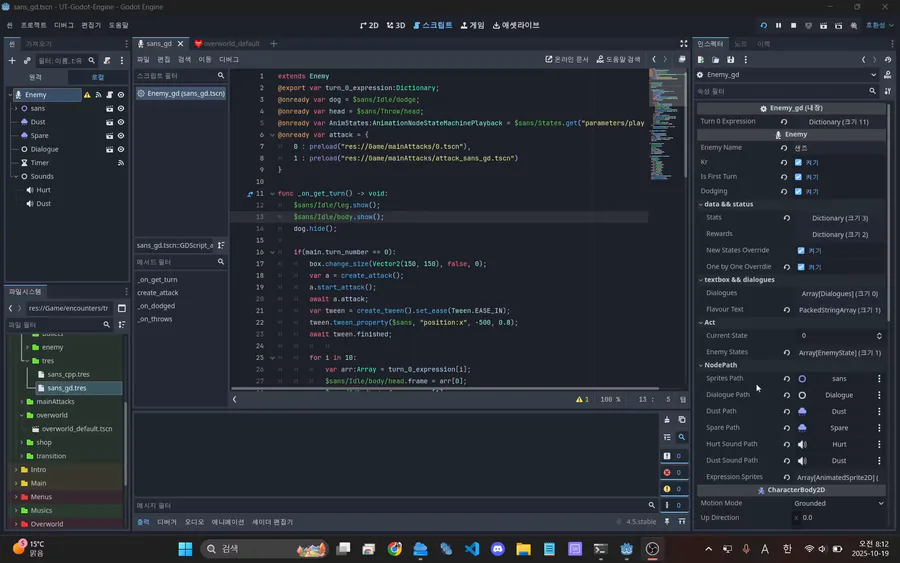Open documentation for Enemy_gd object

(x=888, y=75)
